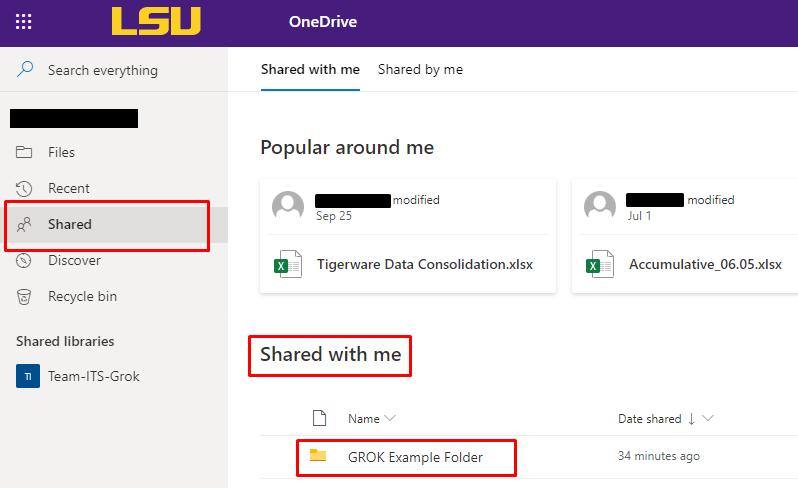798x488 pixels.
Task: Click the Popular around me heading
Action: [347, 148]
